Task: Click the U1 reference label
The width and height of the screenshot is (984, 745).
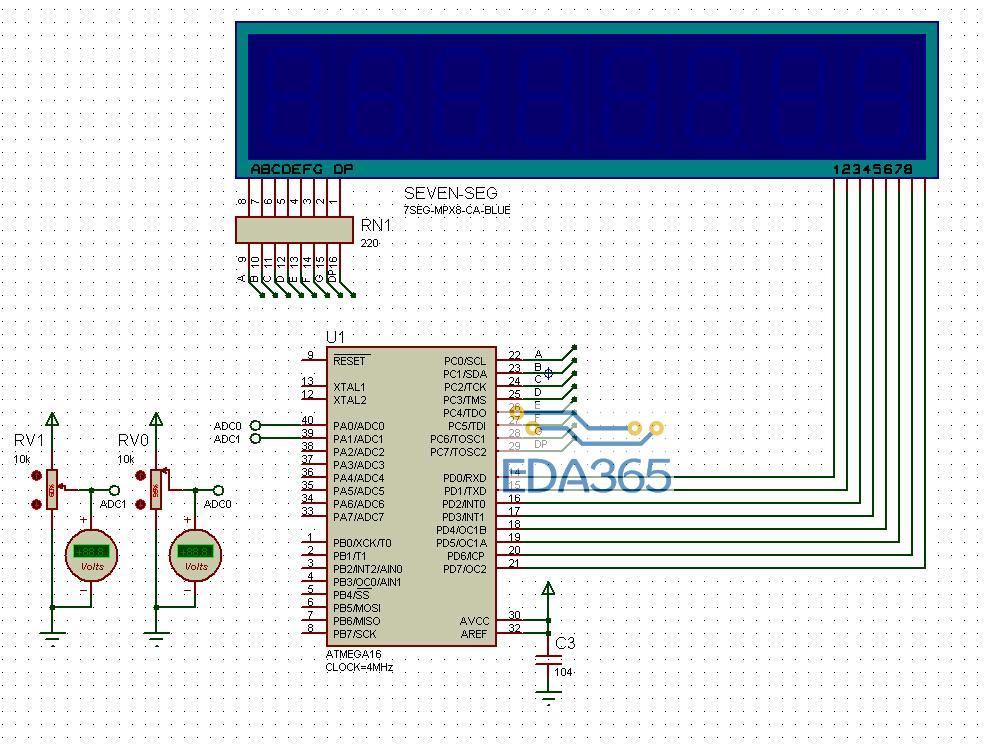Action: click(x=334, y=337)
